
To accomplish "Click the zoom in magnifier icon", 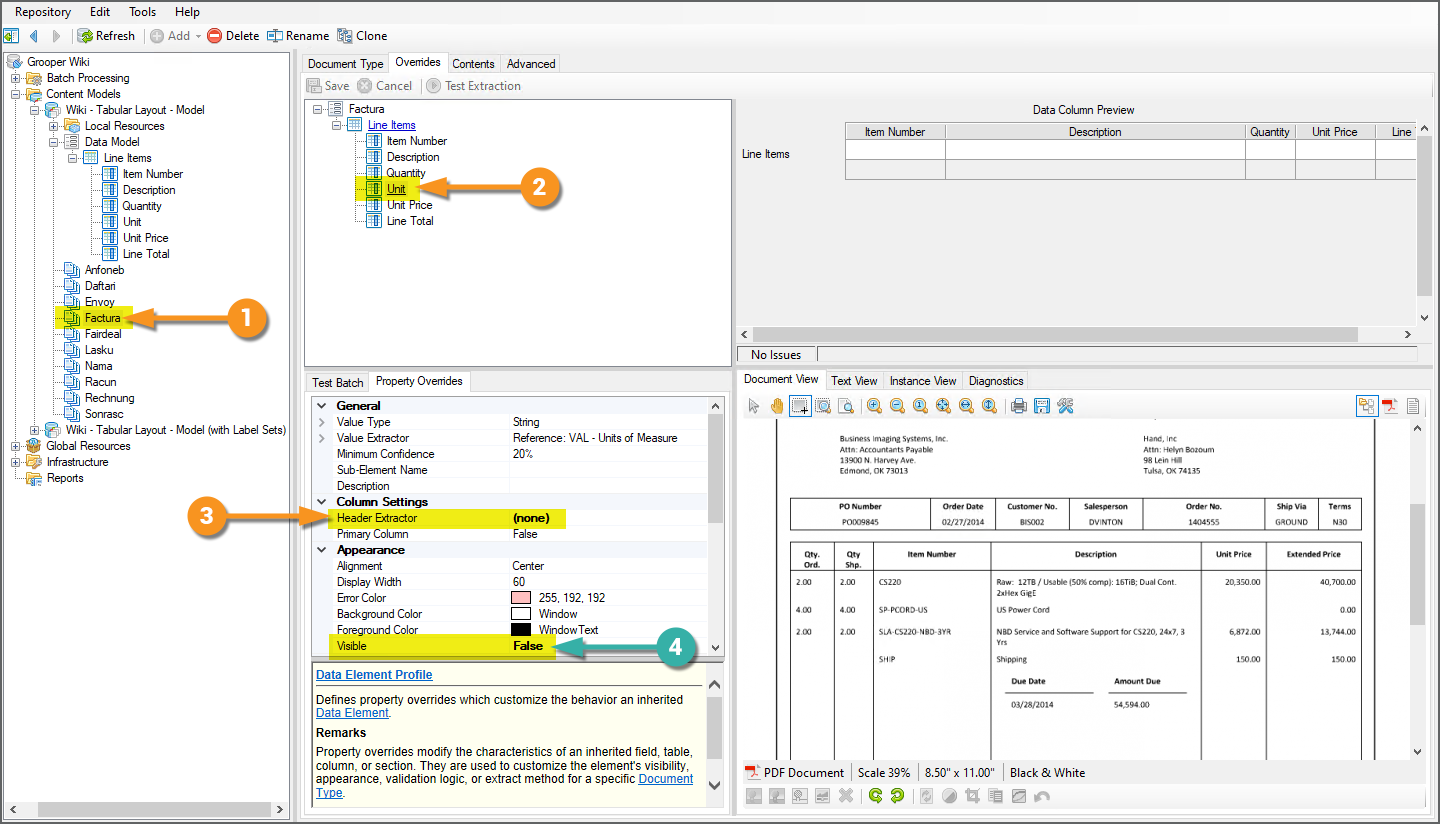I will tap(874, 406).
